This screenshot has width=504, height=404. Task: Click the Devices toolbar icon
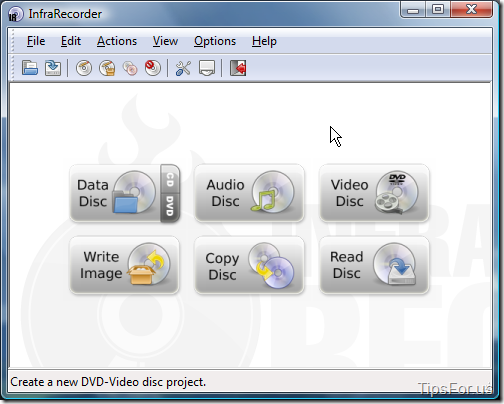pyautogui.click(x=207, y=68)
